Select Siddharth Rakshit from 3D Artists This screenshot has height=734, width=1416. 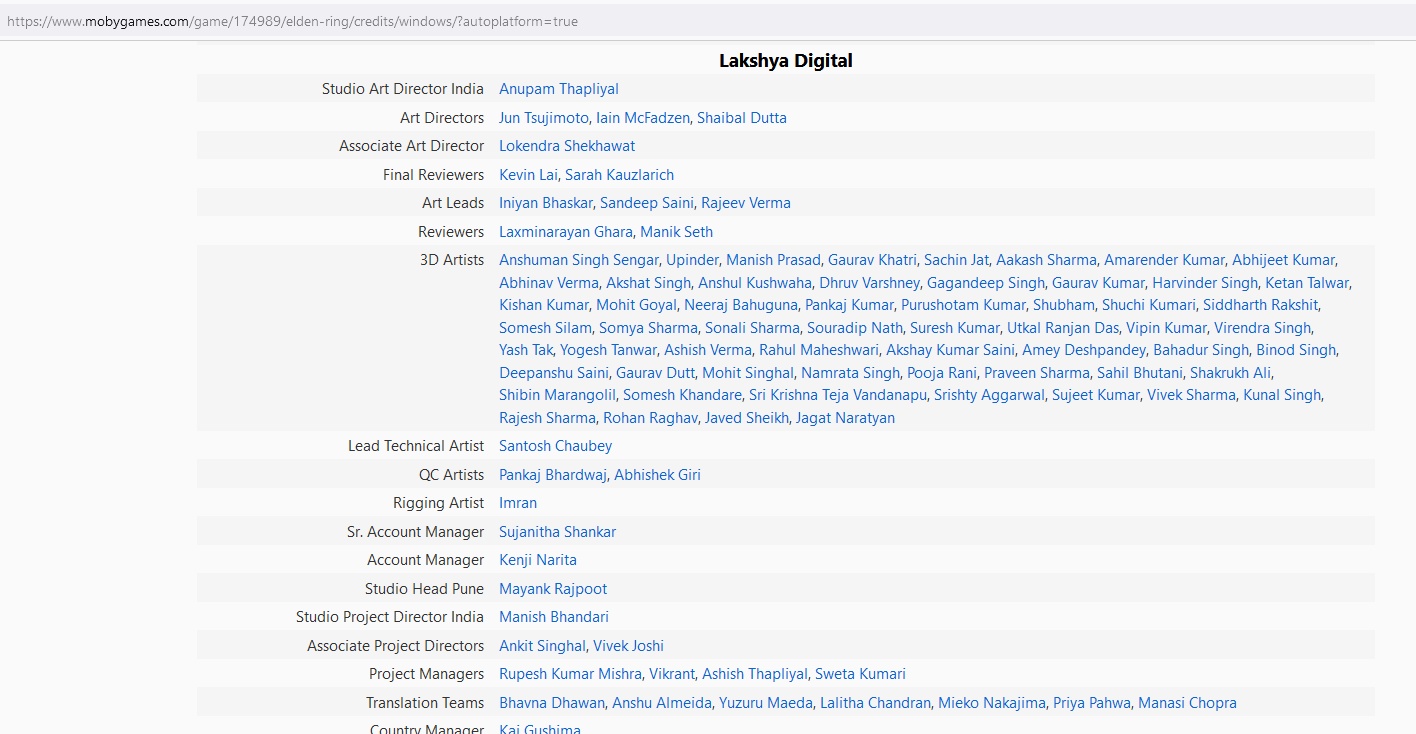1261,305
